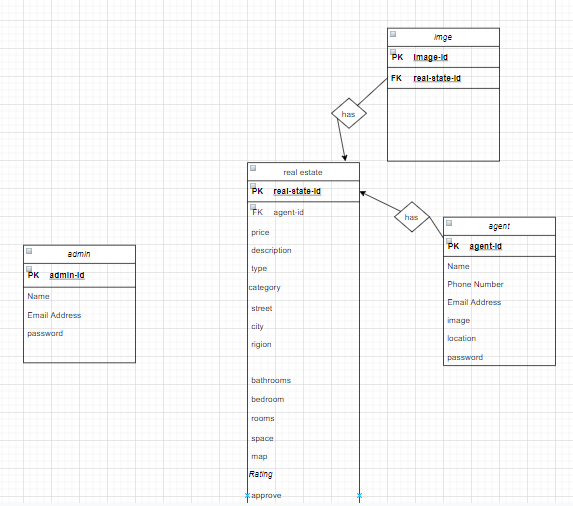Toggle the image-id row collapse box
This screenshot has height=506, width=573.
coord(393,52)
